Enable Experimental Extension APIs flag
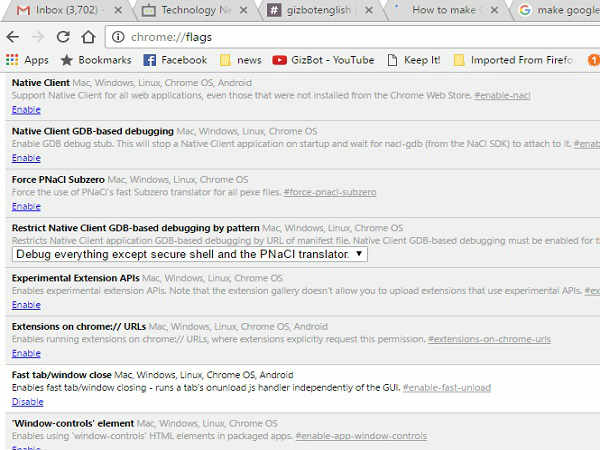This screenshot has height=450, width=600. pos(26,304)
